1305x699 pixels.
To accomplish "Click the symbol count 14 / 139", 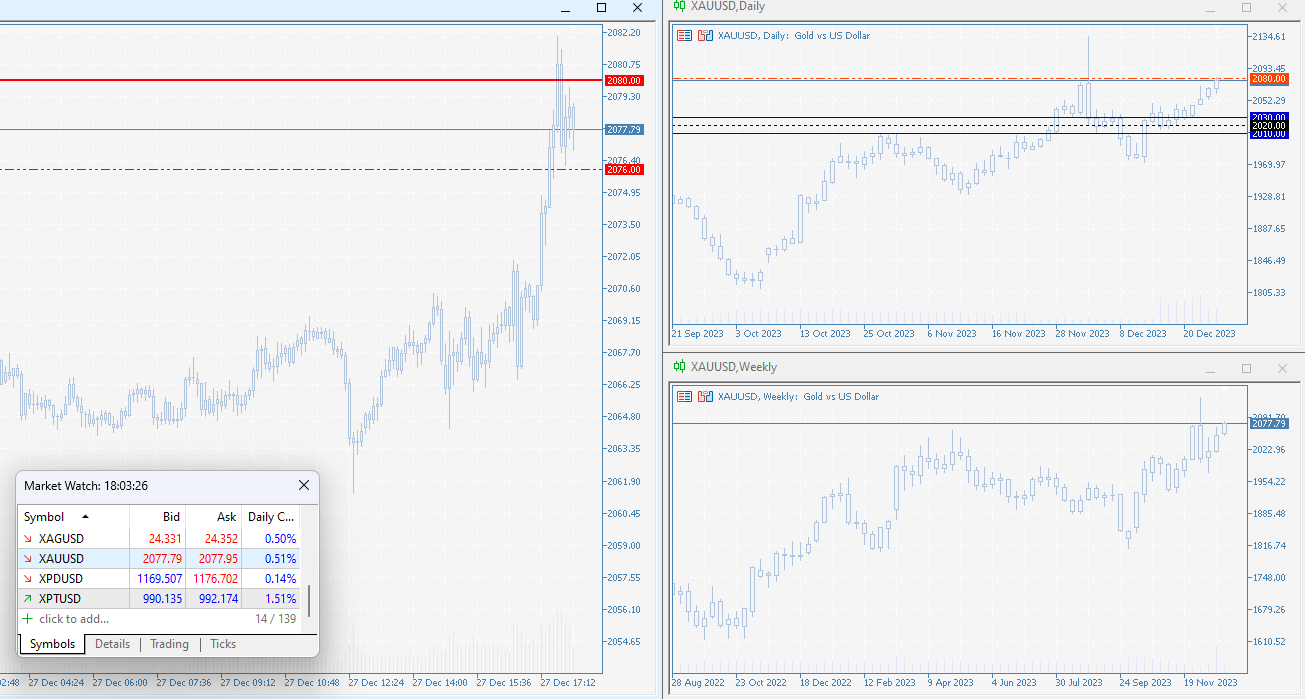I will click(x=276, y=619).
